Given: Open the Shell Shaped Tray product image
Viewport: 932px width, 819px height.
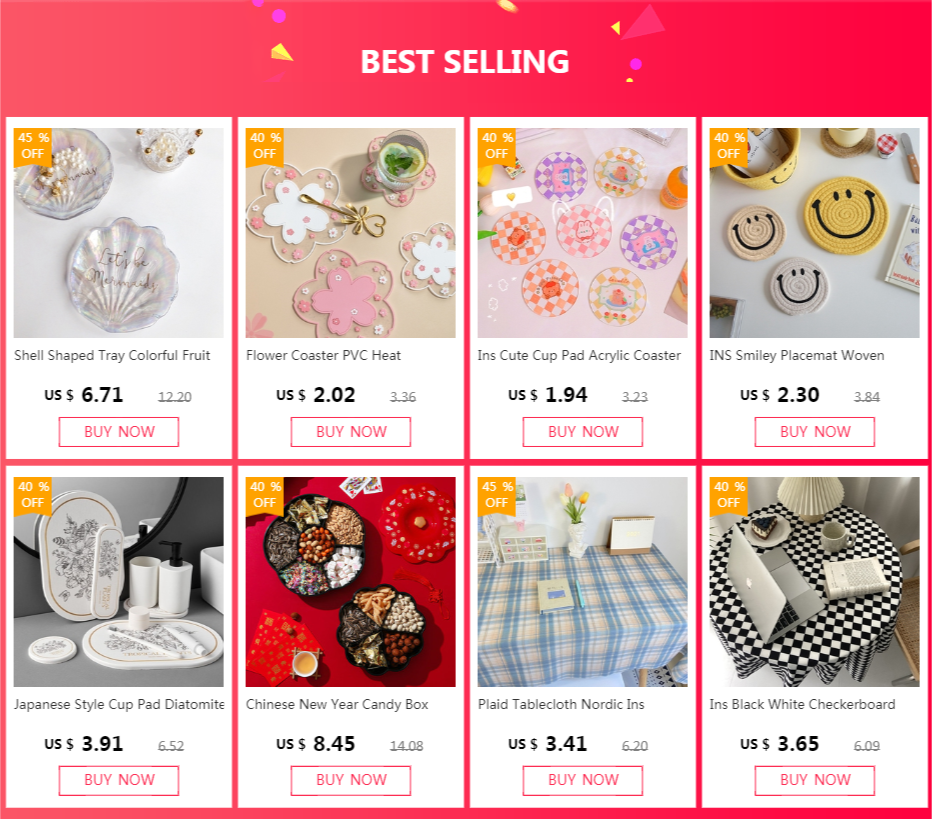Looking at the screenshot, I should [x=119, y=233].
